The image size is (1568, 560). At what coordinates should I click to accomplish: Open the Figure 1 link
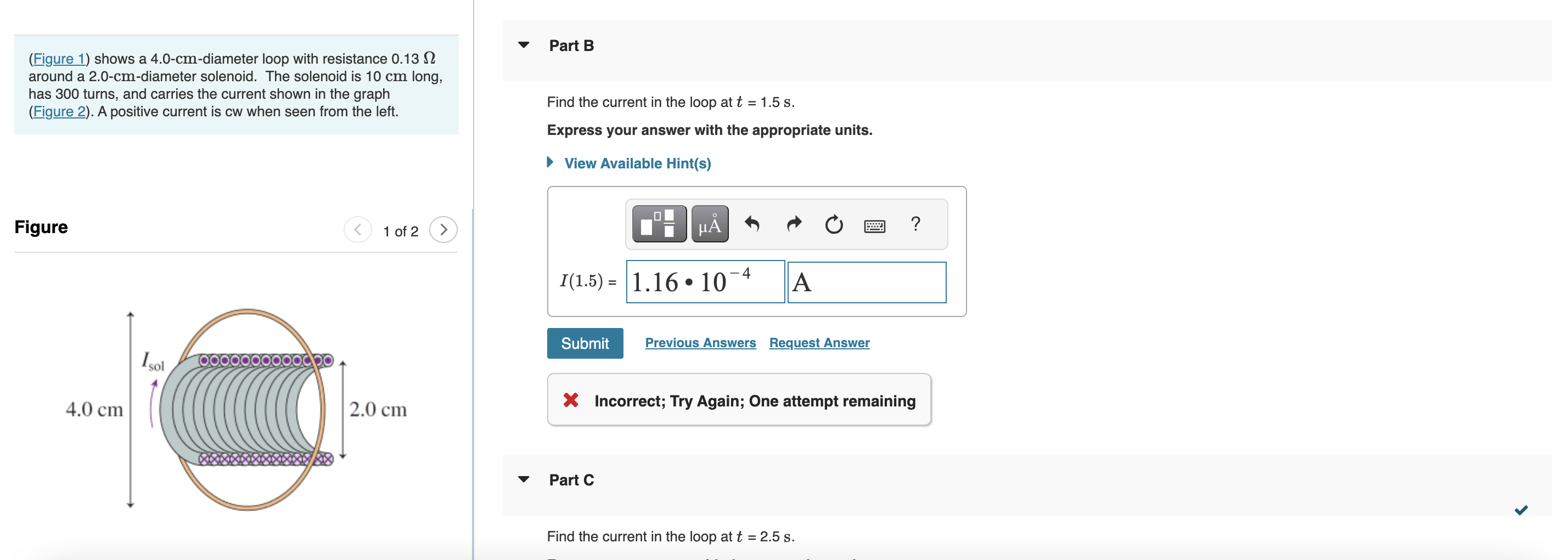pyautogui.click(x=60, y=59)
